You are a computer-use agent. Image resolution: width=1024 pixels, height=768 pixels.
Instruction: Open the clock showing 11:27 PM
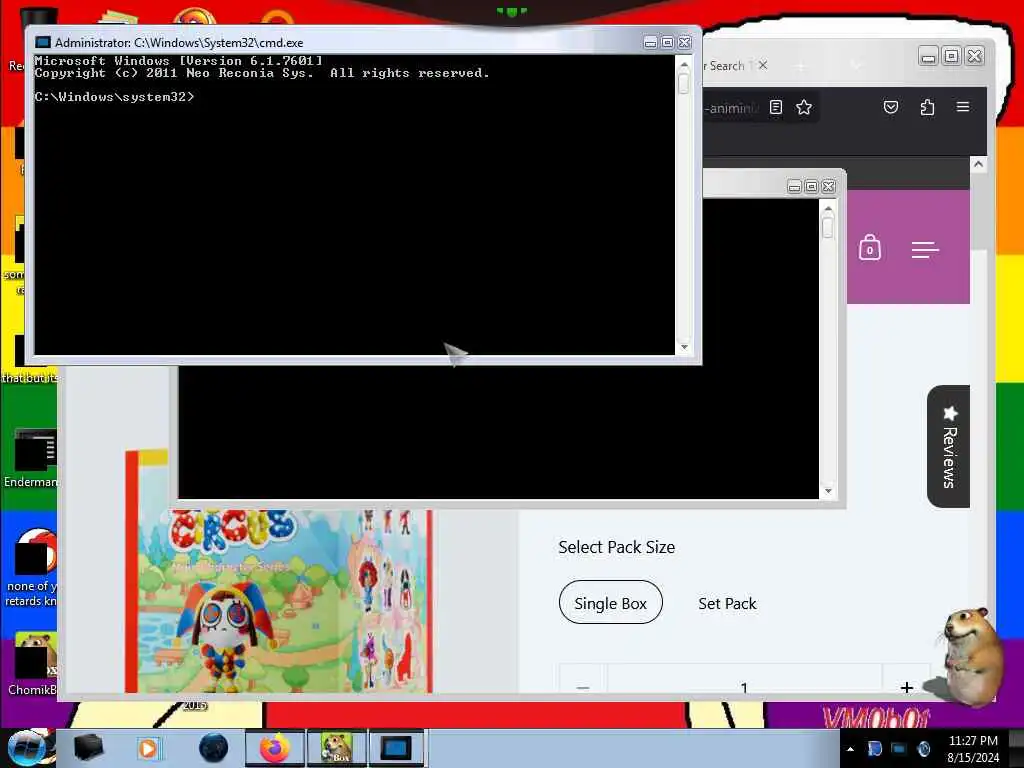point(973,749)
